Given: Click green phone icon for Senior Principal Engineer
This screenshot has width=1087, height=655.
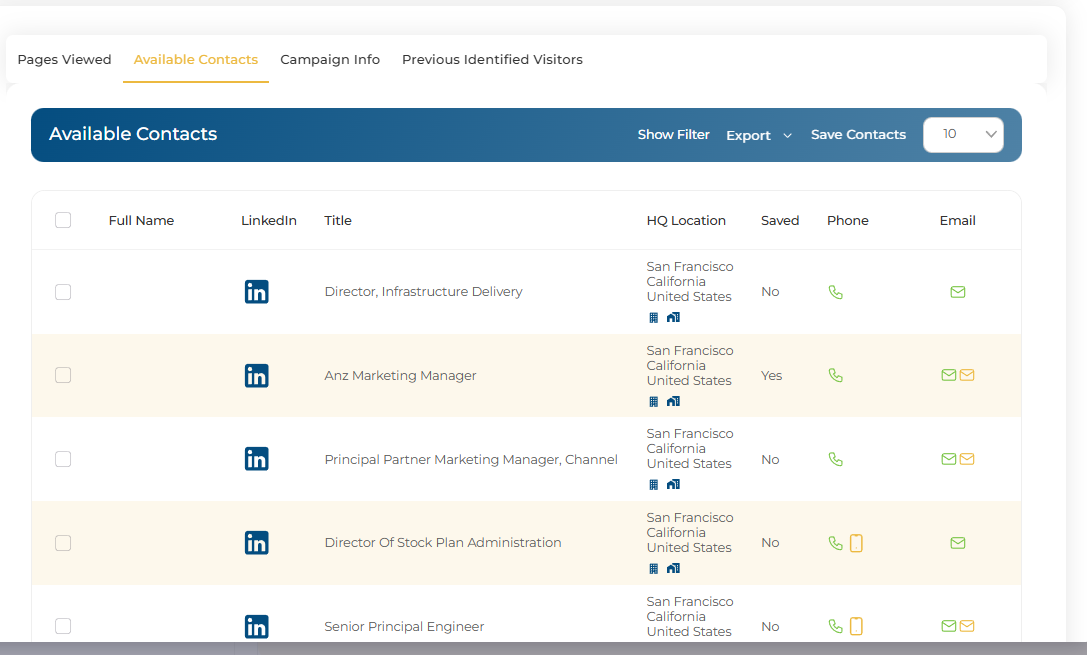Looking at the screenshot, I should (x=836, y=627).
